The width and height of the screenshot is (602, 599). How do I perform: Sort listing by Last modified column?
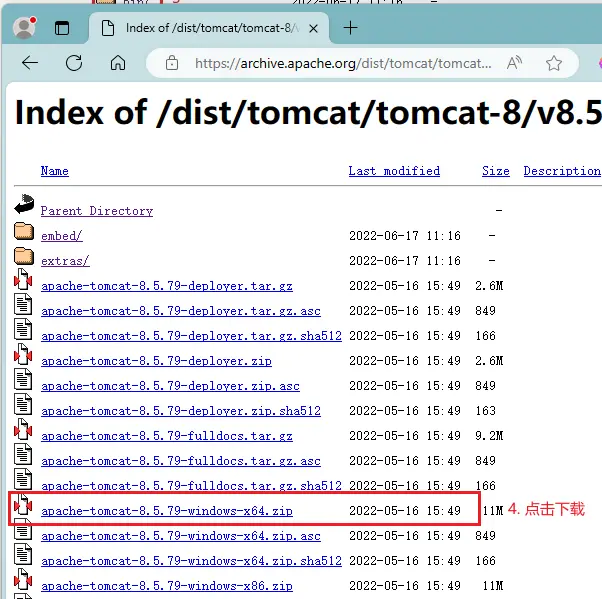pos(394,171)
